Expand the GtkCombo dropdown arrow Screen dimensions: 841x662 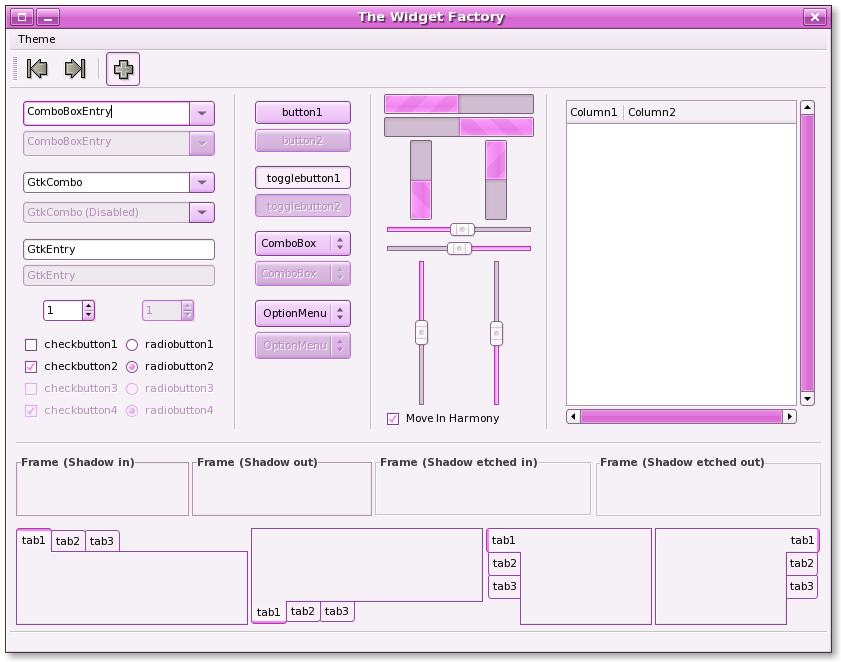click(202, 182)
